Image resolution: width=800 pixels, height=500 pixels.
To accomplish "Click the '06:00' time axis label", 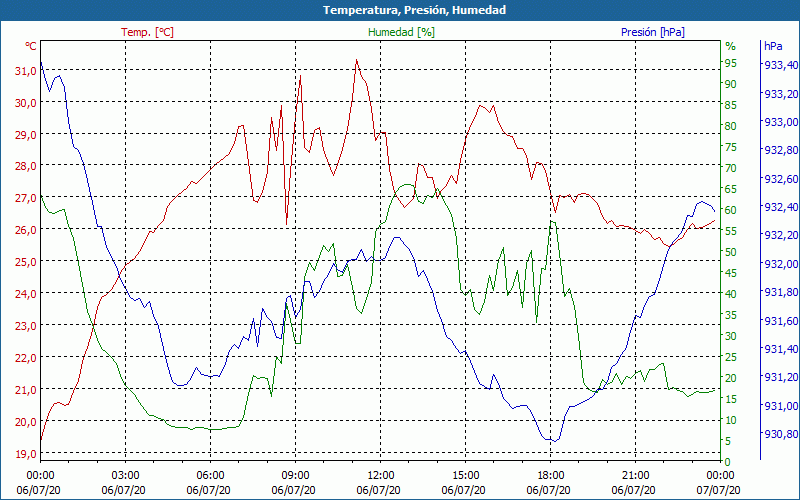I will 210,474.
